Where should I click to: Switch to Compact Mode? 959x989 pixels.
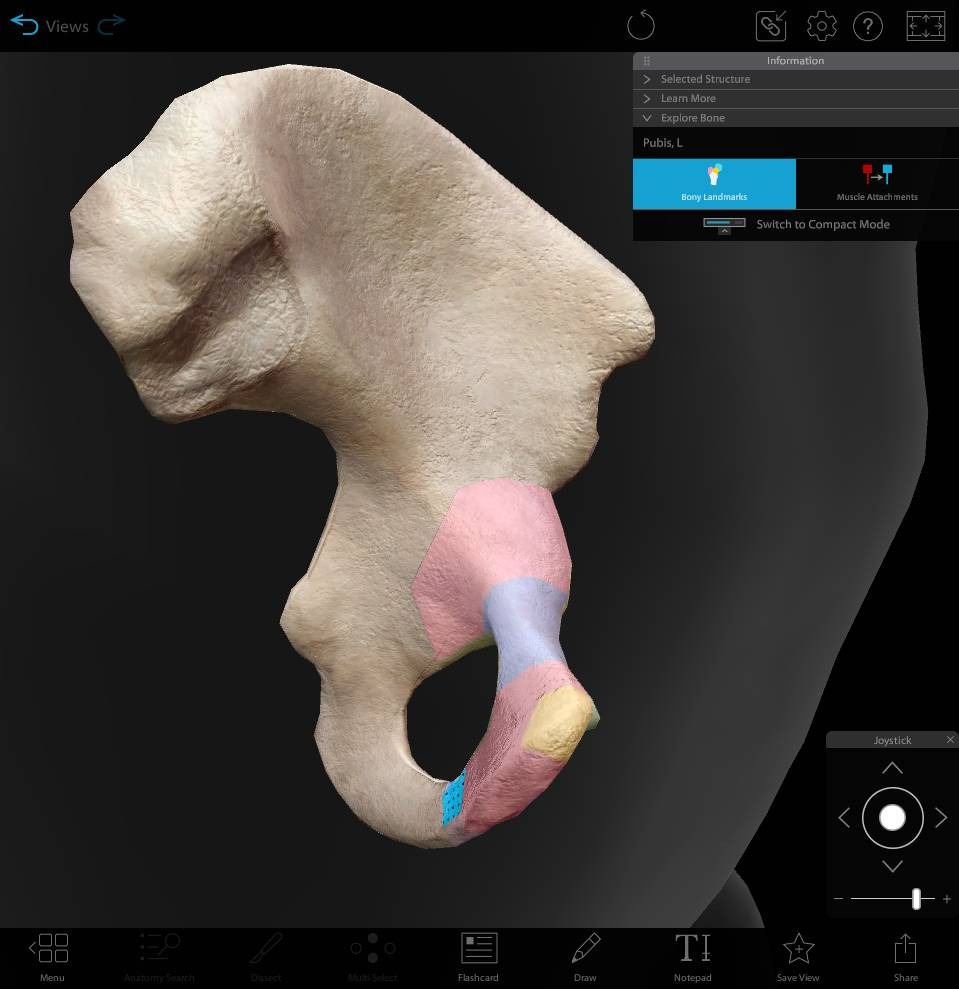point(795,225)
